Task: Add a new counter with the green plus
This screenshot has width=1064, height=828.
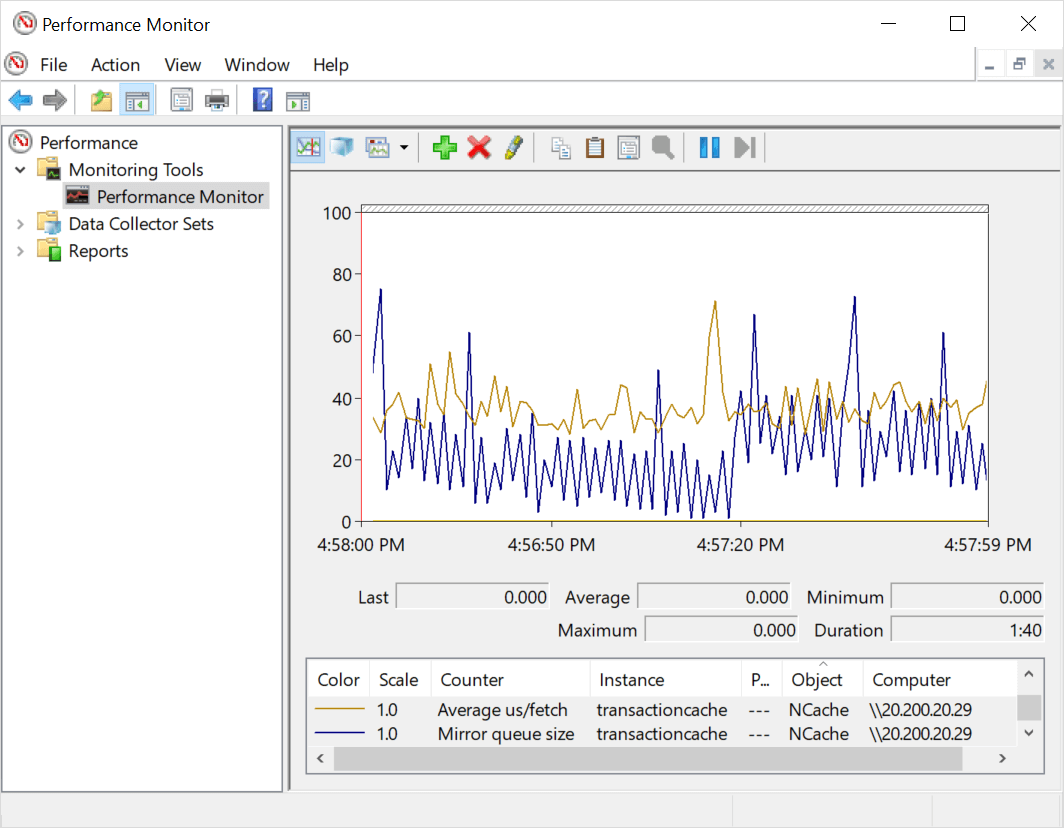Action: [444, 147]
